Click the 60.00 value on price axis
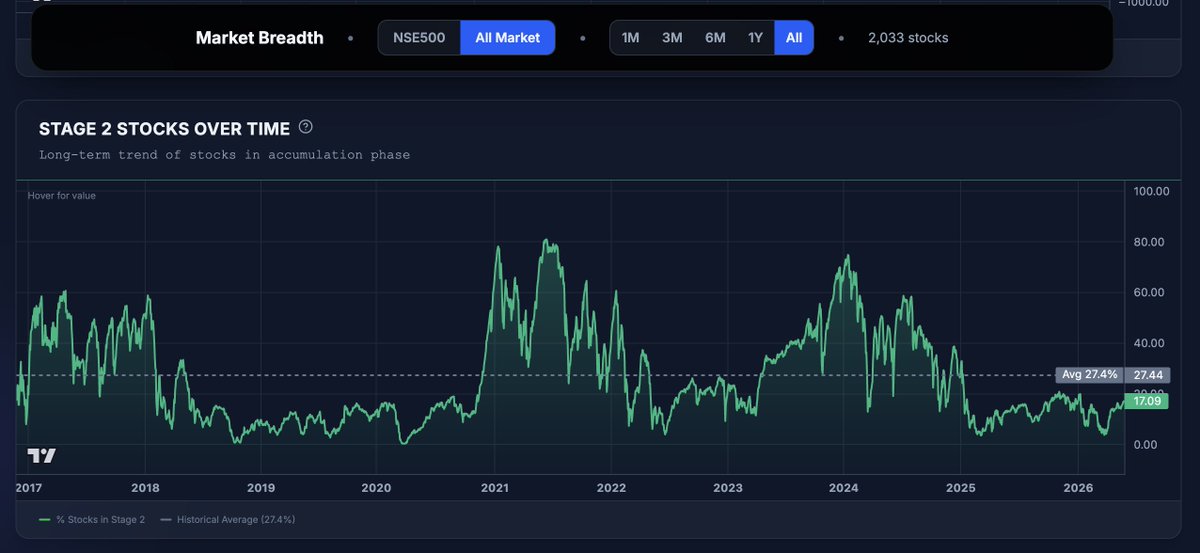 (x=1150, y=292)
